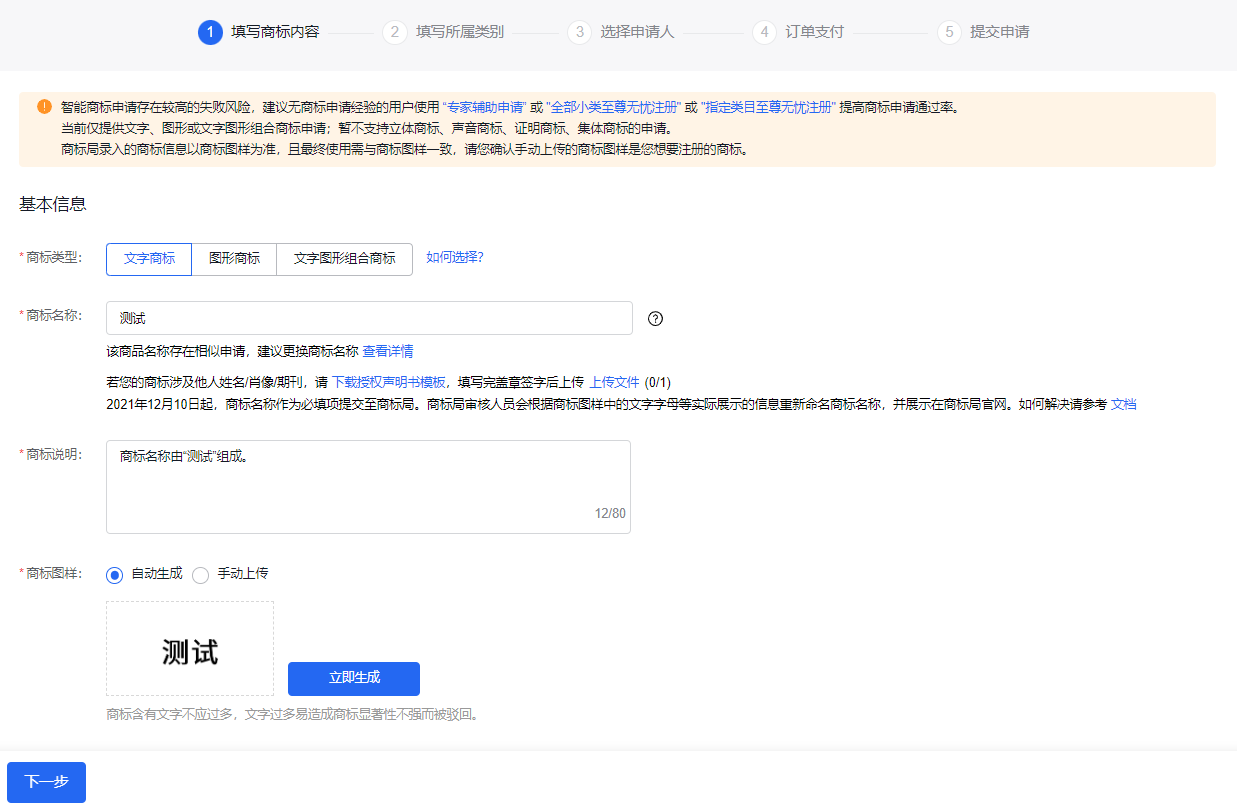Open the 全部小类至尊无忧注册 link
This screenshot has width=1237, height=805.
[613, 107]
